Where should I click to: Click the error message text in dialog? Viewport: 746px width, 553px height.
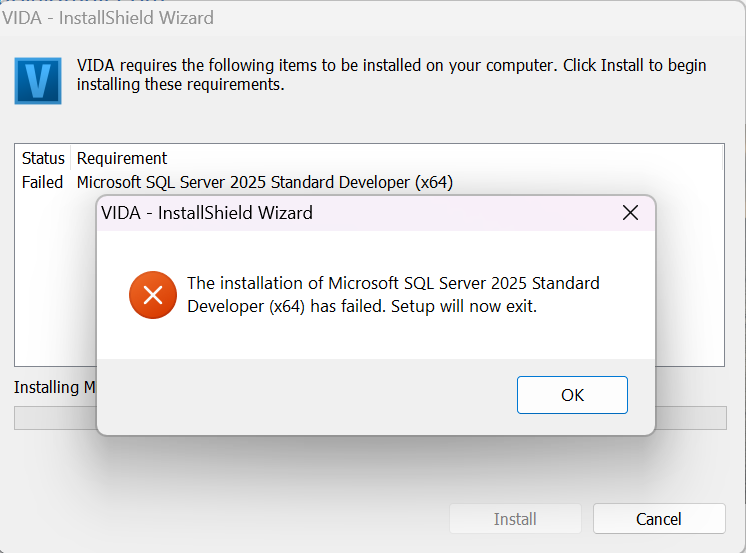[x=393, y=295]
